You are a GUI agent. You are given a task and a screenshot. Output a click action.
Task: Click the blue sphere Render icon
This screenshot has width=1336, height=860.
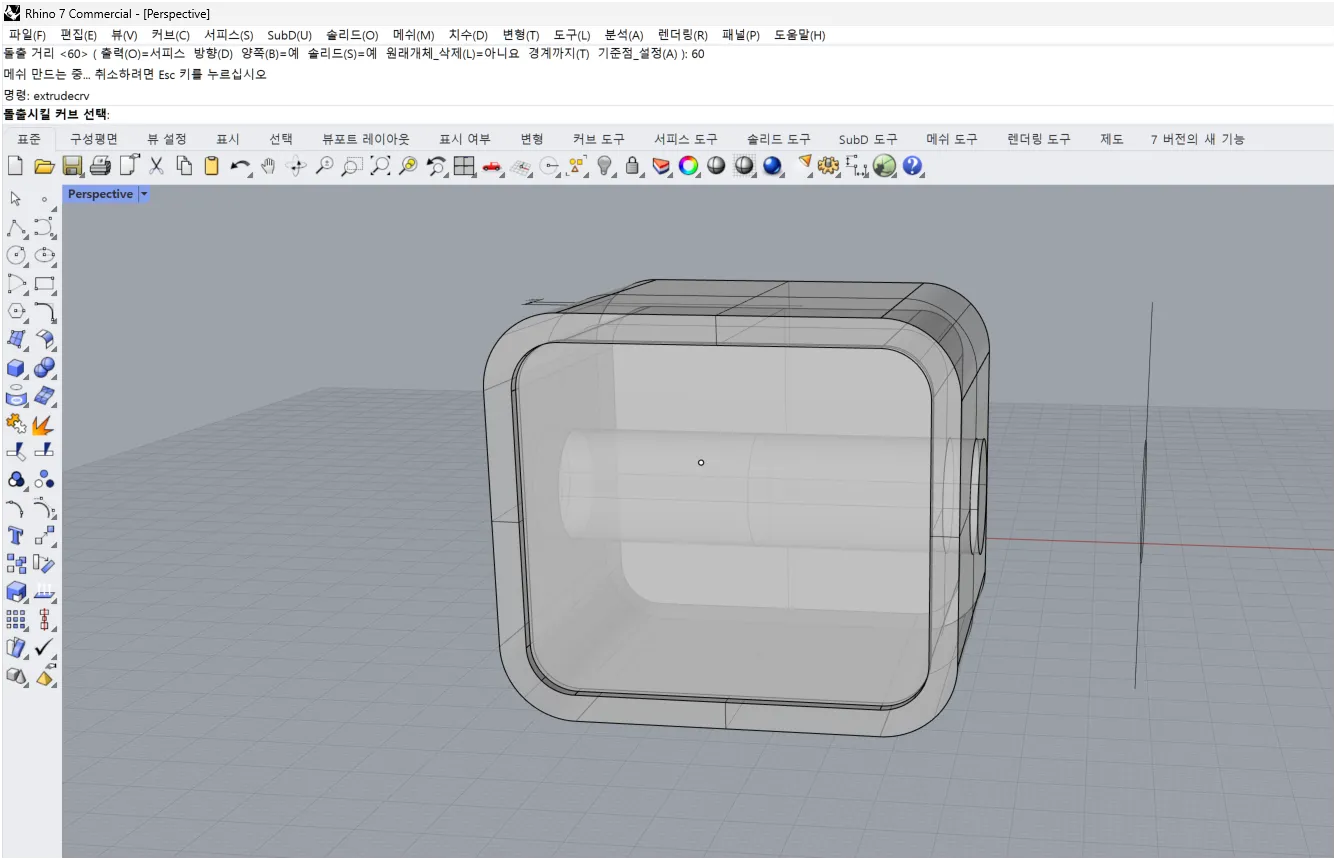(772, 166)
